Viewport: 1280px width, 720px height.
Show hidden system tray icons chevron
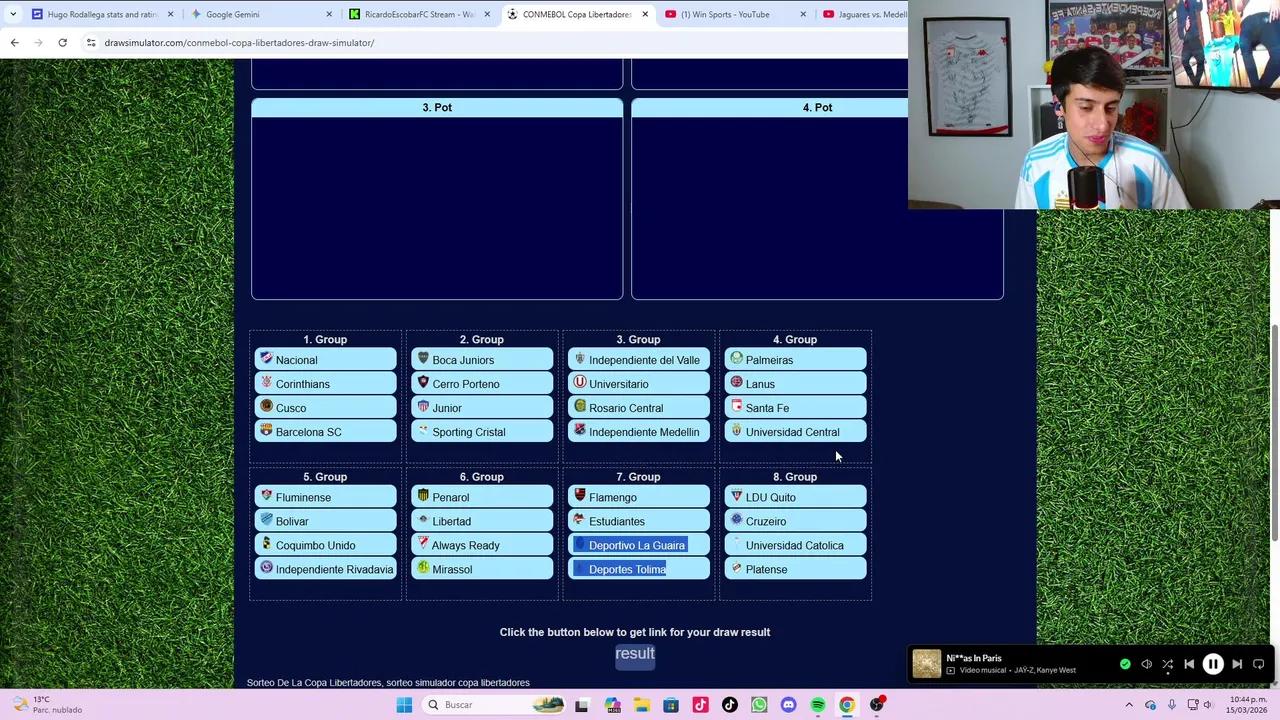coord(1129,705)
